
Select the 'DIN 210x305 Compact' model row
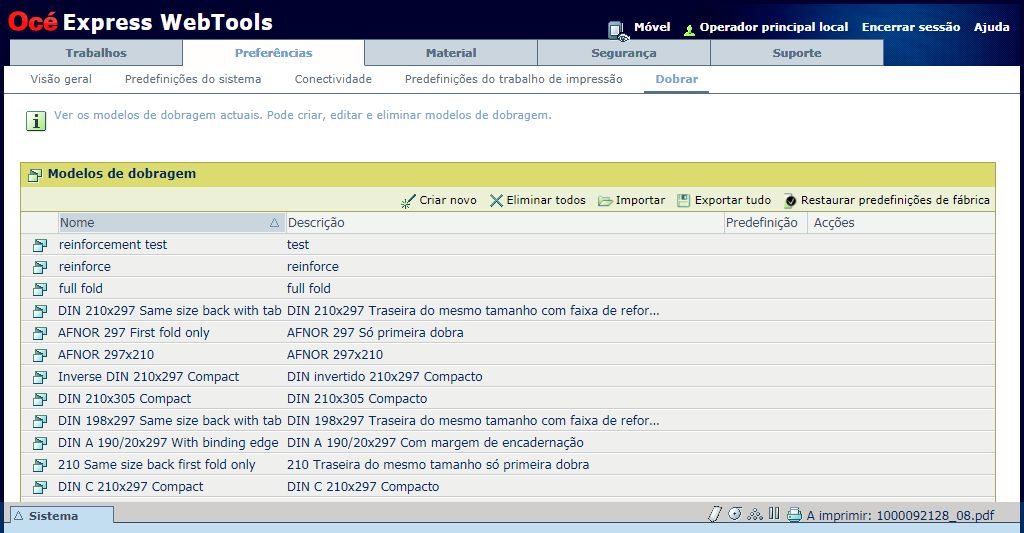click(125, 399)
